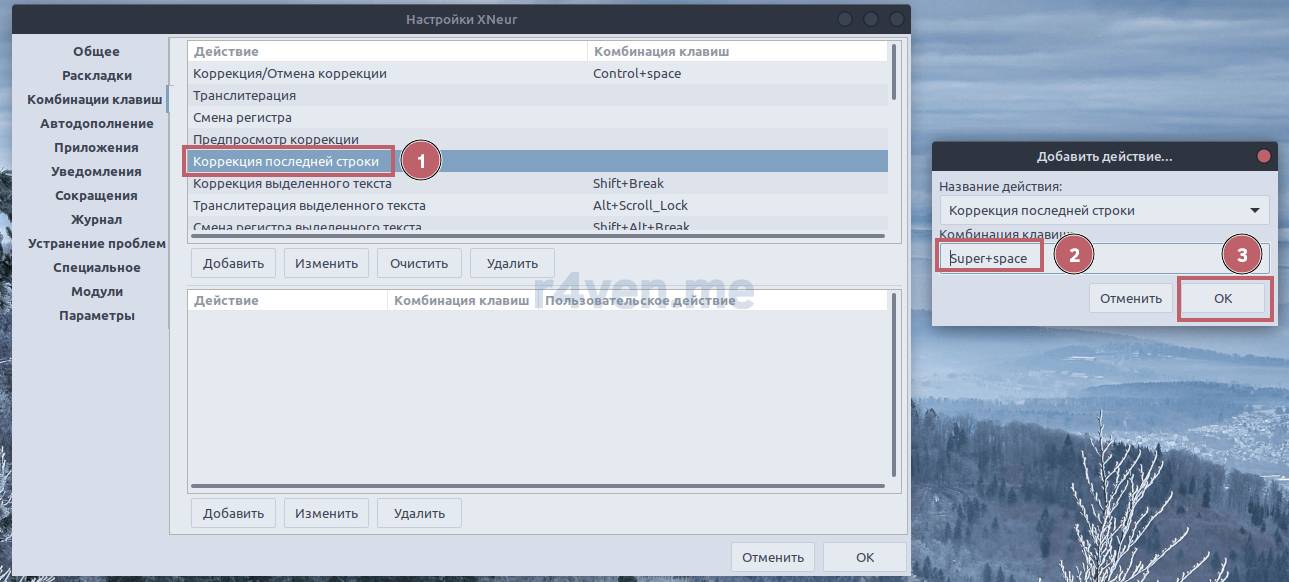This screenshot has width=1289, height=582.
Task: Select the Модули sidebar item
Action: click(x=96, y=292)
